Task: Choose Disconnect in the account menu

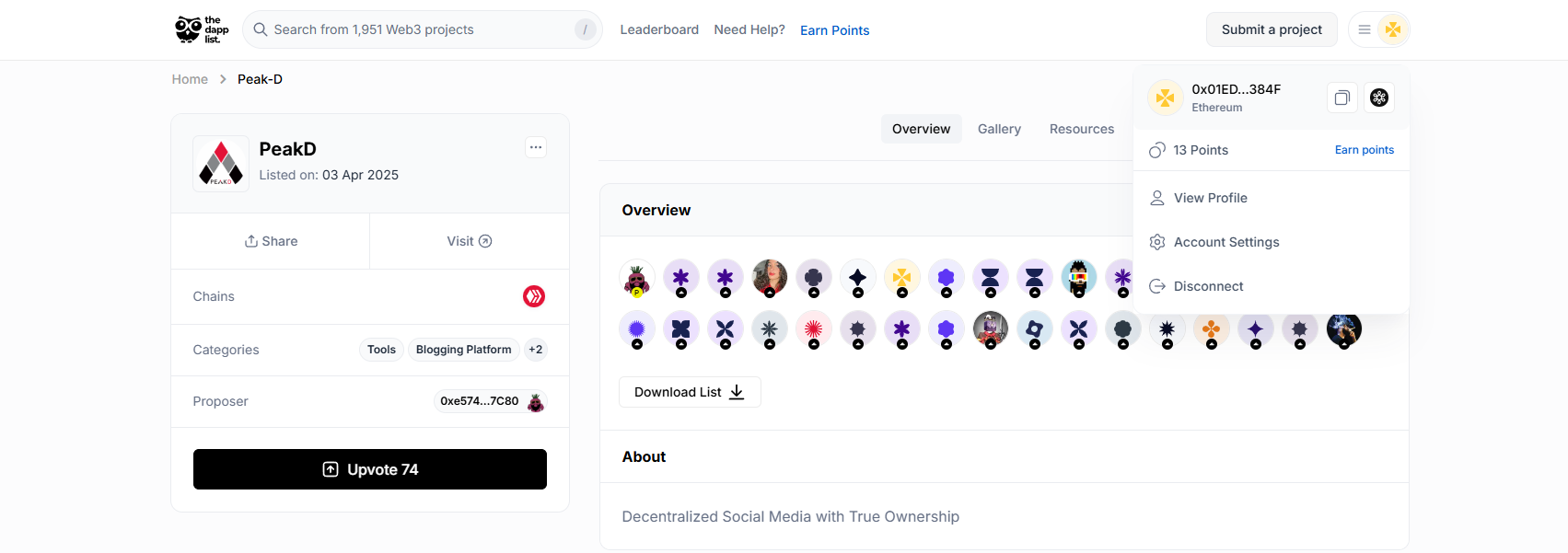Action: tap(1272, 286)
